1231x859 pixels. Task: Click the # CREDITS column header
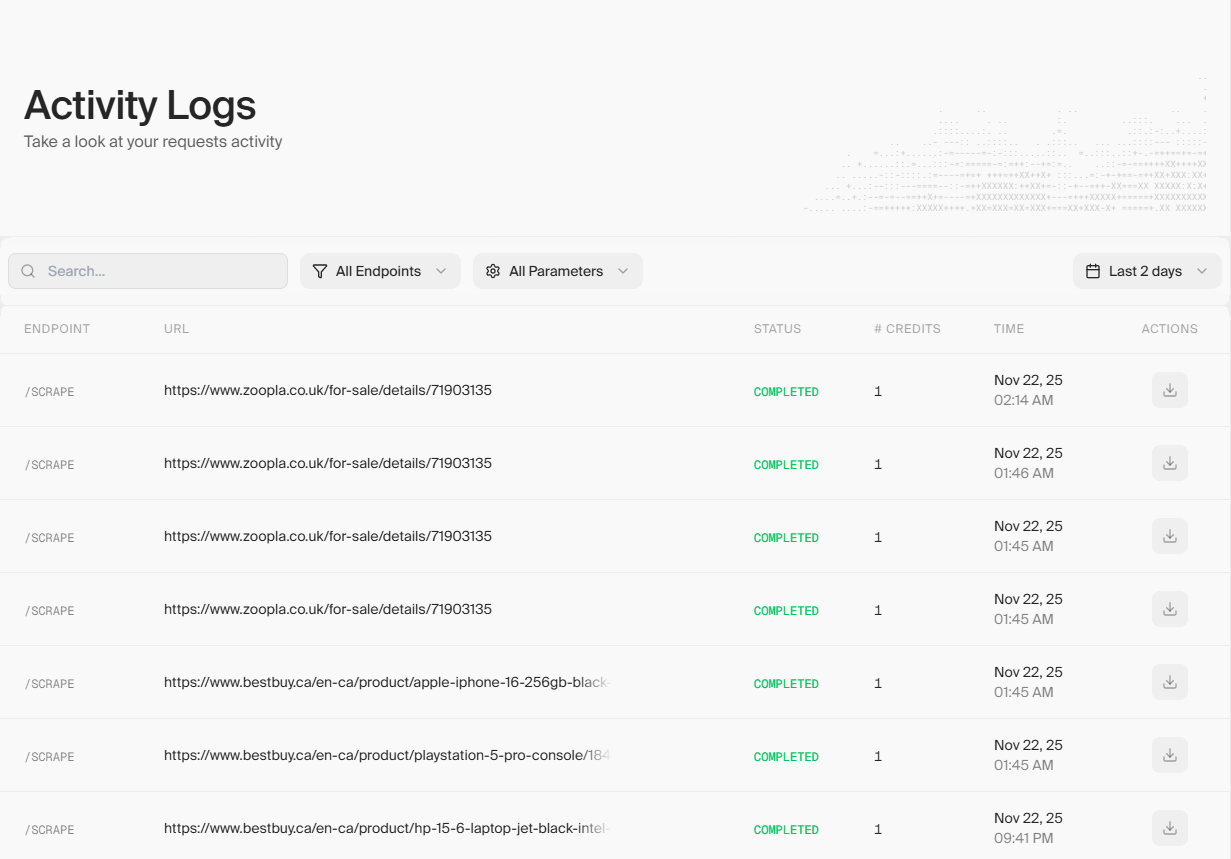pos(906,328)
